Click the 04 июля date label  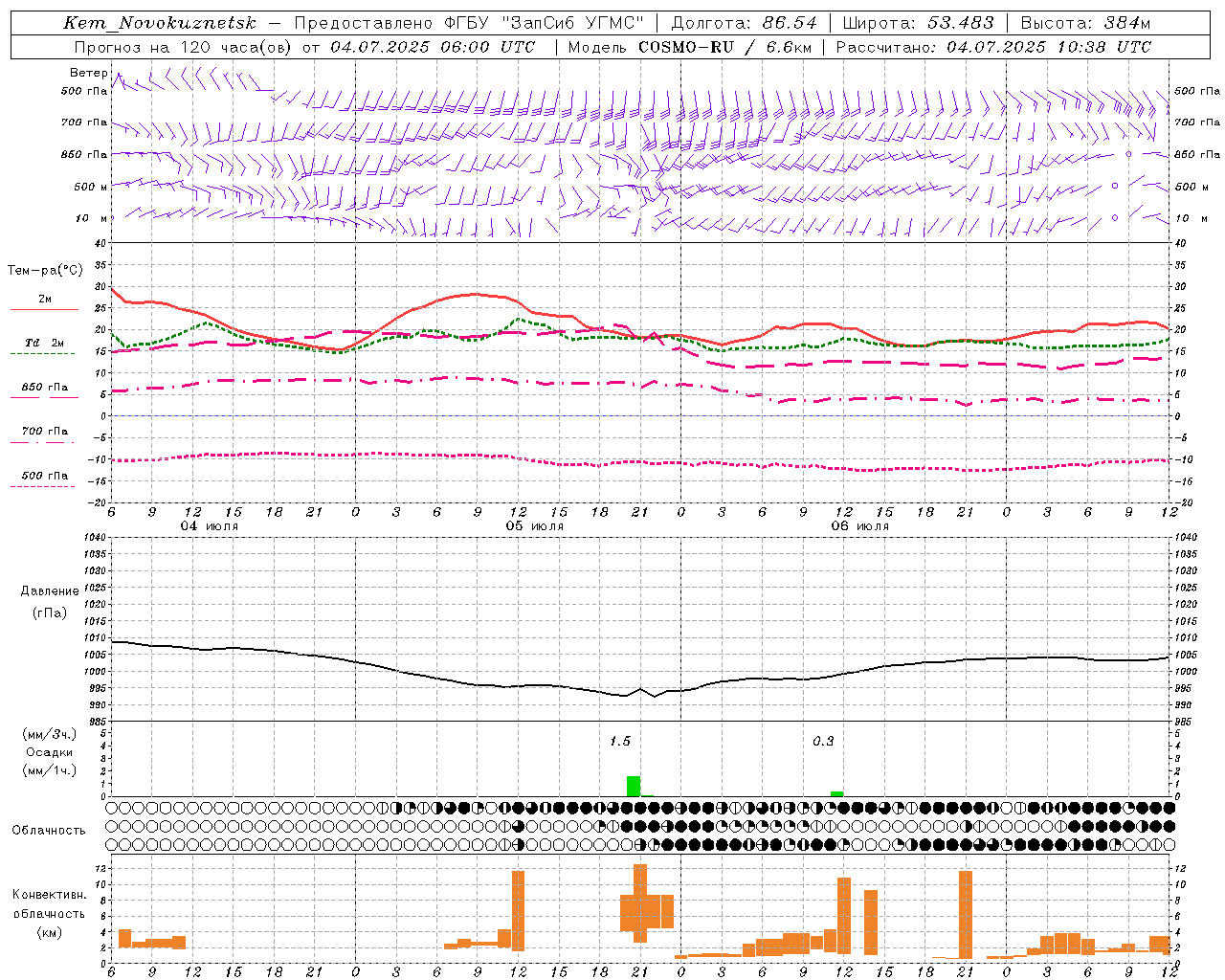pos(209,526)
